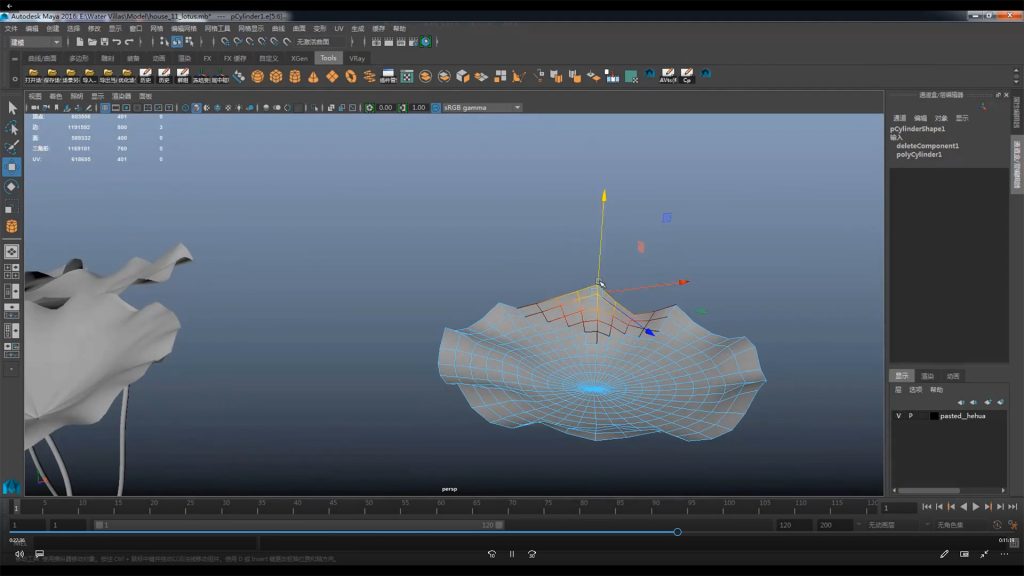The height and width of the screenshot is (576, 1024).
Task: Click the open scene folder icon
Action: pyautogui.click(x=92, y=42)
